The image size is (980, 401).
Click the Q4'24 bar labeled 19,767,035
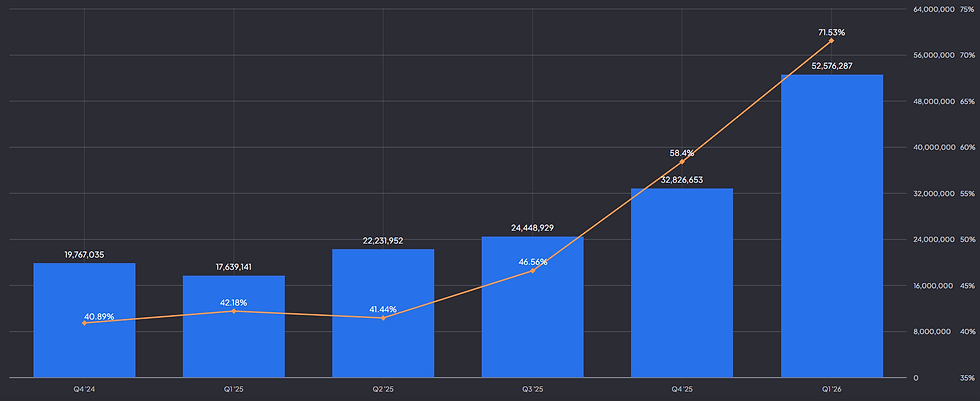pos(84,320)
